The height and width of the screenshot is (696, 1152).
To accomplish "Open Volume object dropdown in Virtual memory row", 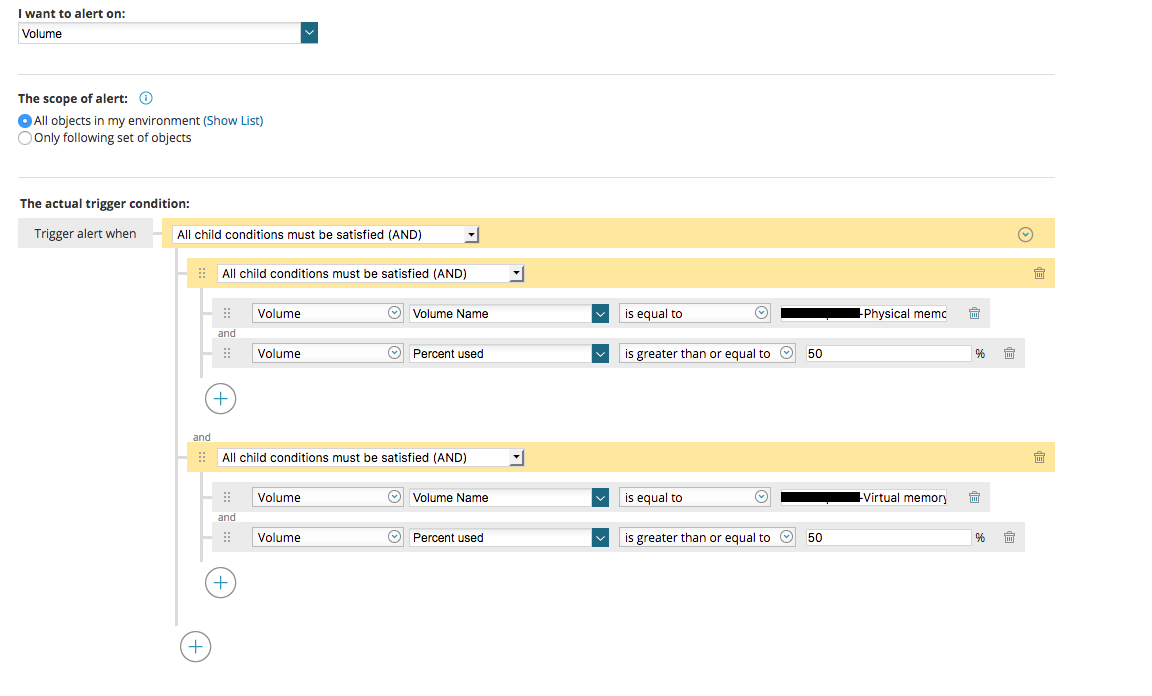I will click(328, 498).
